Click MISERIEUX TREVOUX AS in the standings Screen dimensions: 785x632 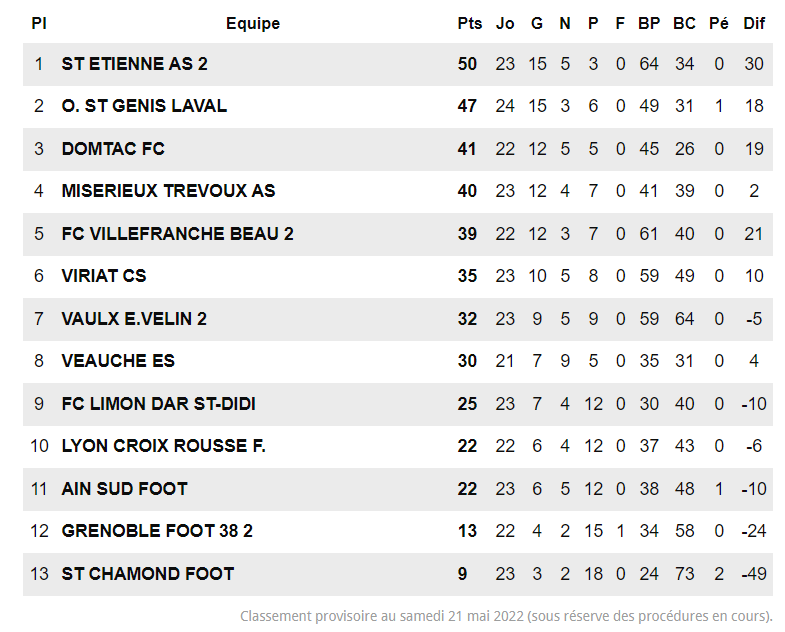[168, 191]
